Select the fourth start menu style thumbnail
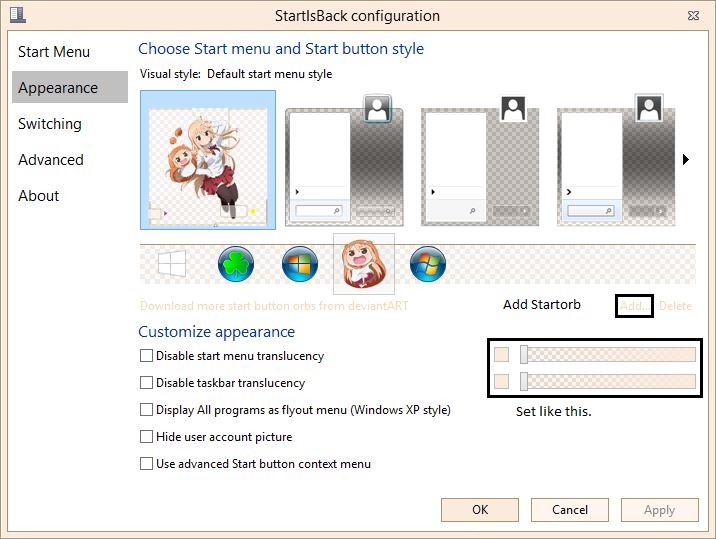This screenshot has width=716, height=539. (x=616, y=160)
